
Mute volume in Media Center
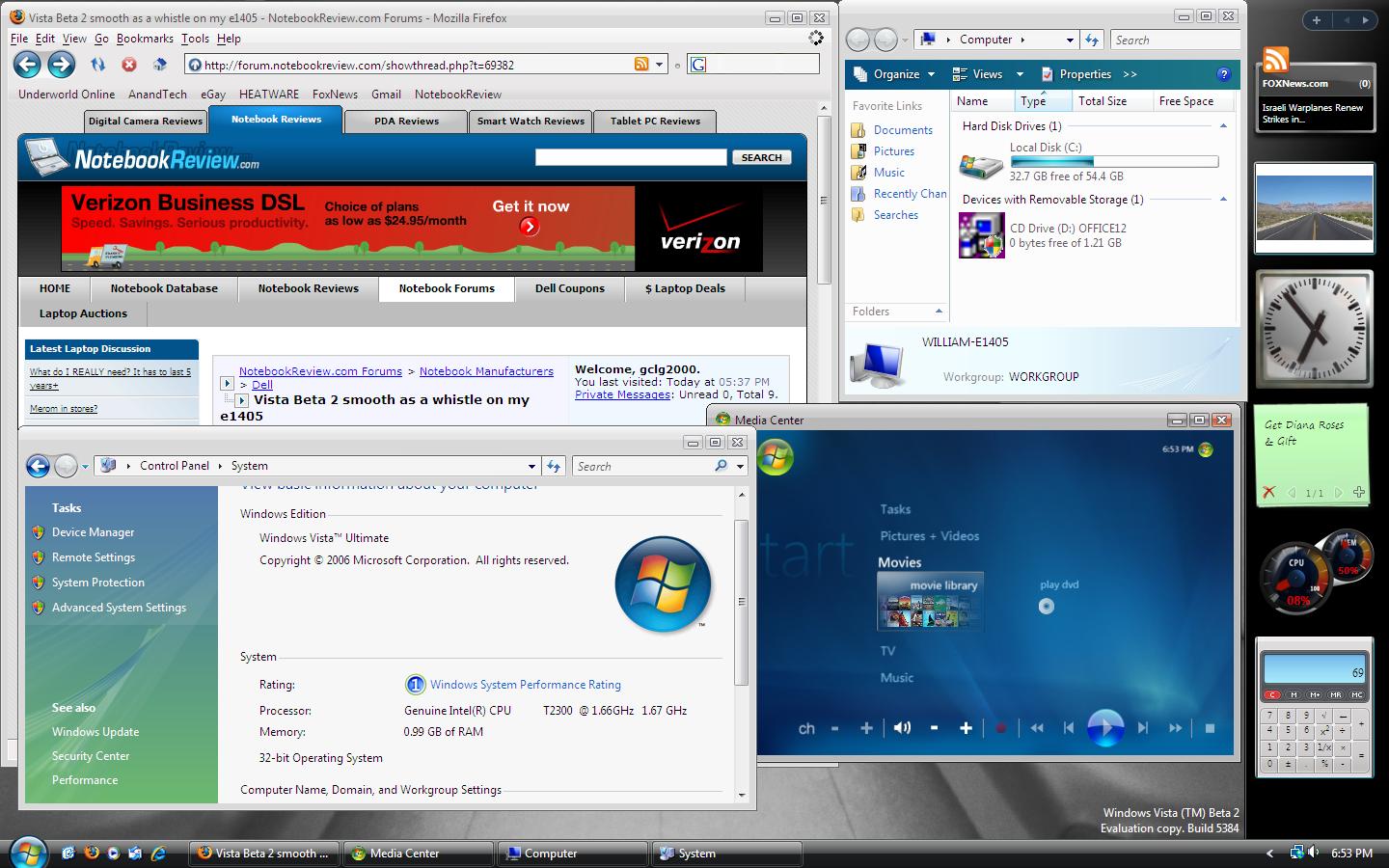tap(902, 728)
